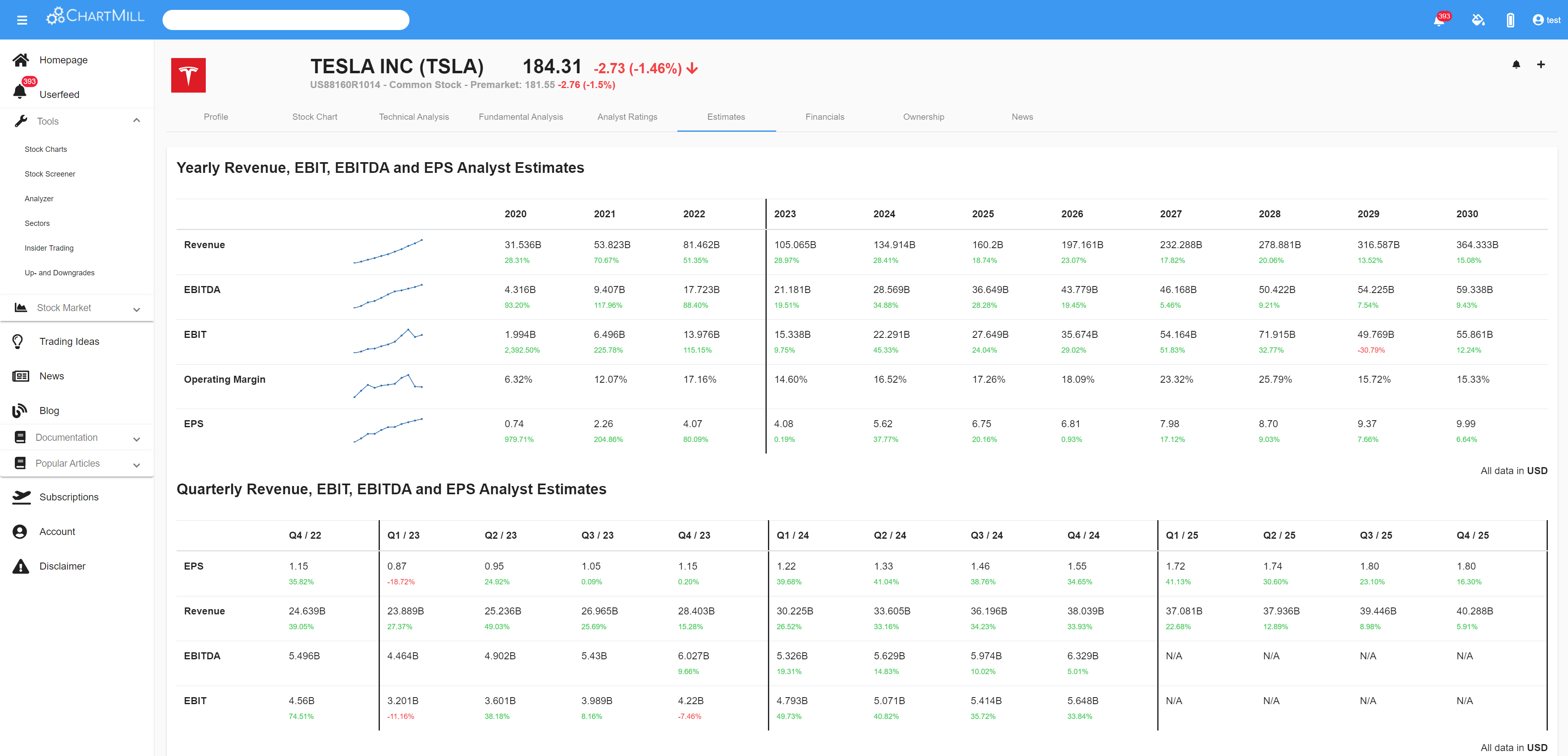This screenshot has width=1568, height=756.
Task: Click Q1 / 23 EPS change -18.72%
Action: point(400,582)
